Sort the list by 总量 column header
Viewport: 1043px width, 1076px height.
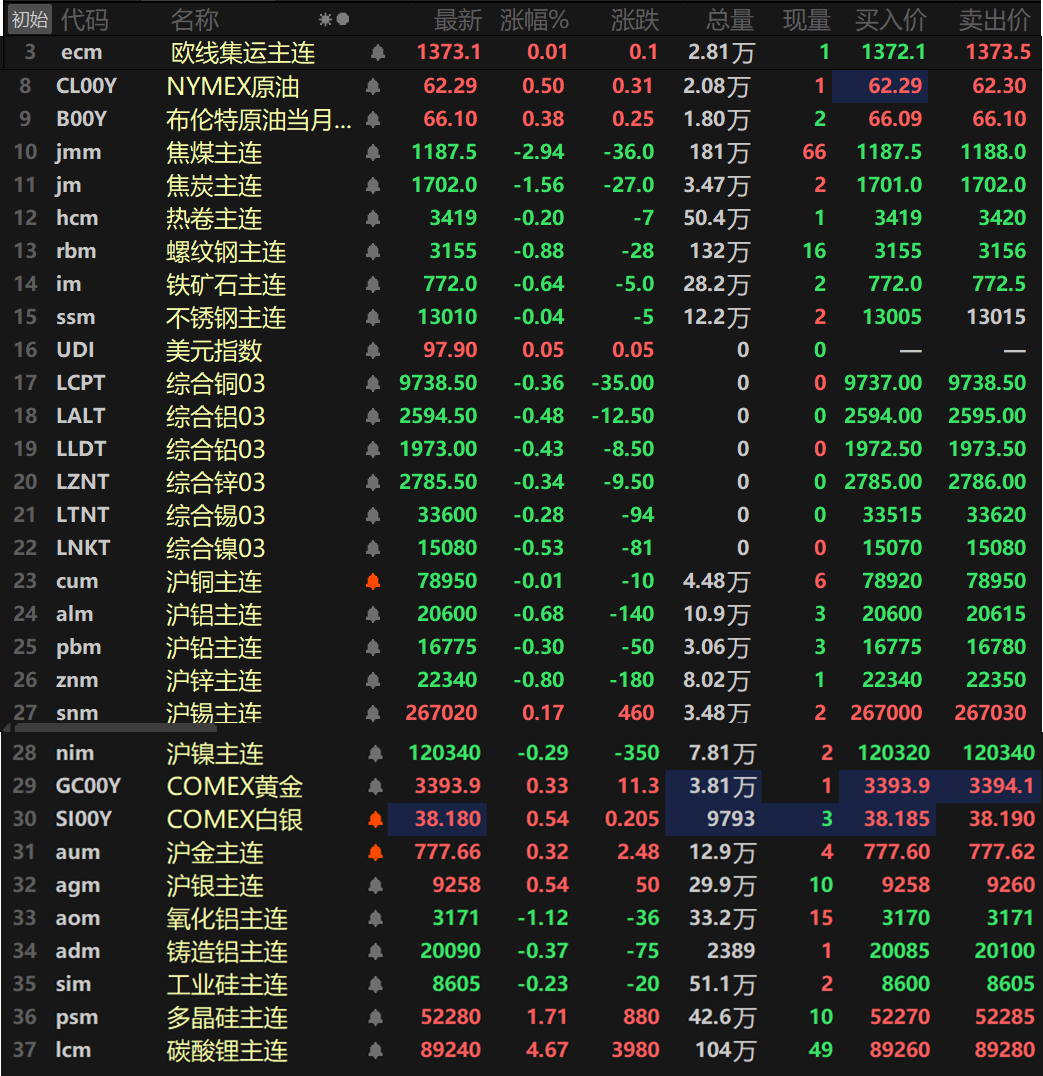[729, 19]
